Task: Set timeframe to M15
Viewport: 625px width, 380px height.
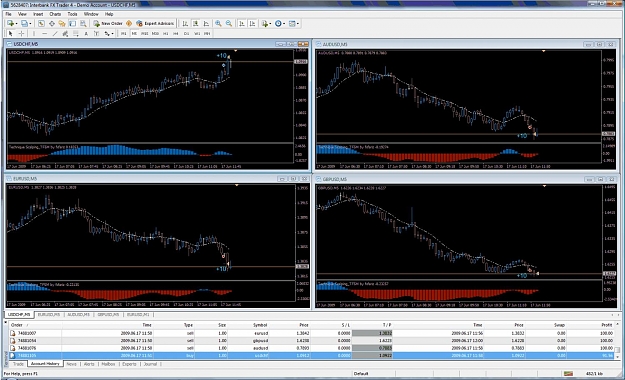Action: (x=144, y=33)
